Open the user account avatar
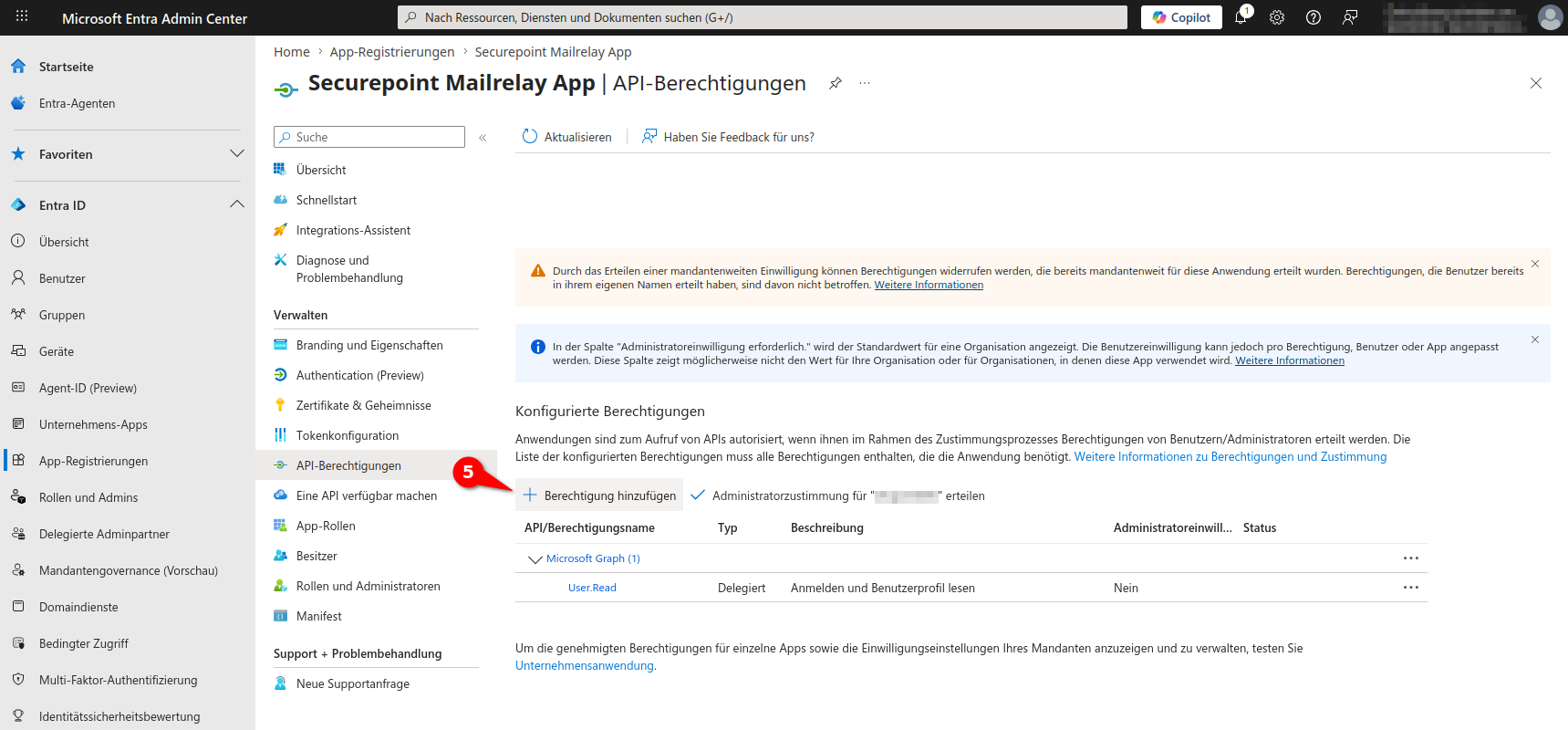1568x730 pixels. [1550, 17]
